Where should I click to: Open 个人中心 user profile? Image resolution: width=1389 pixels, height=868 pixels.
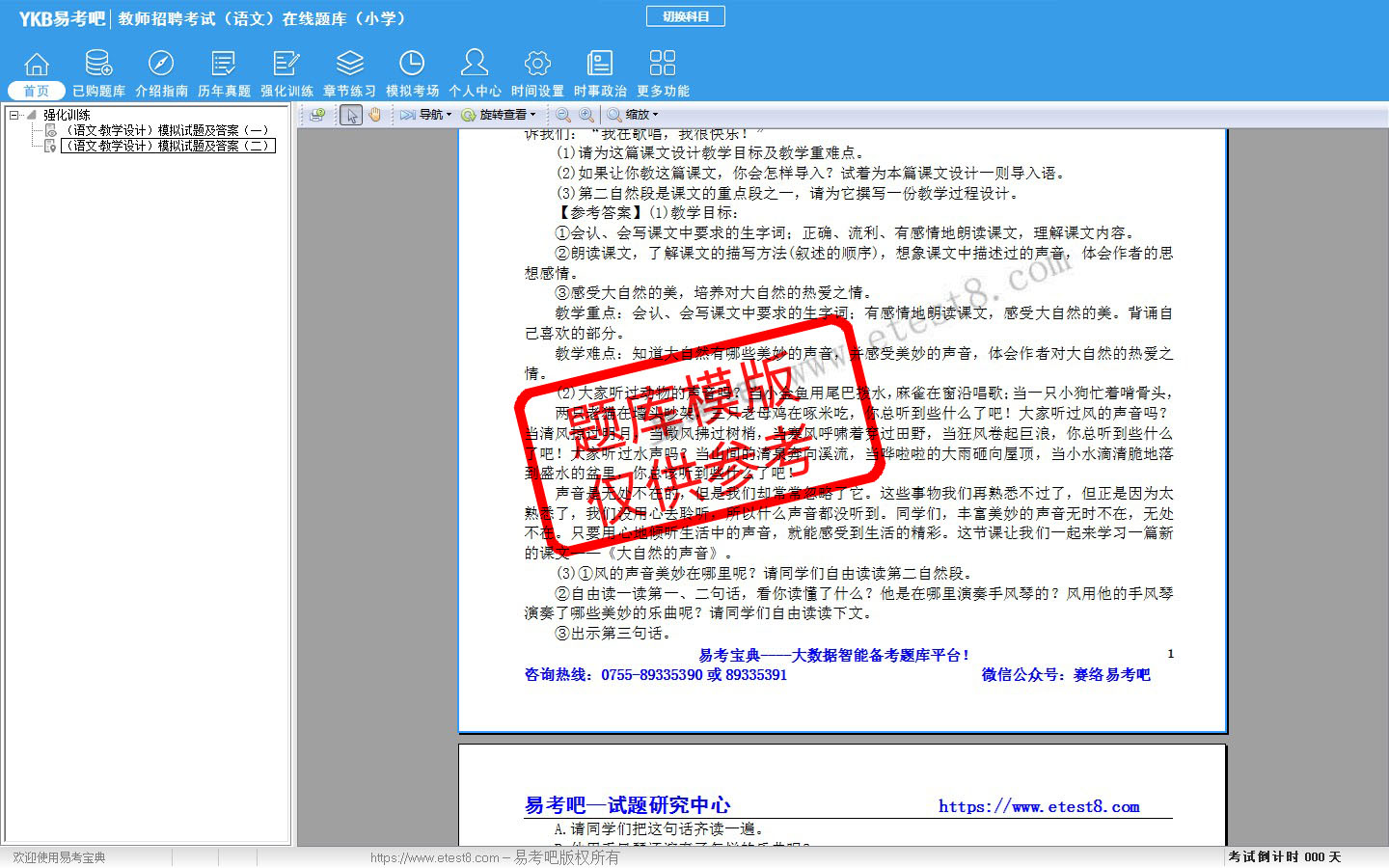(475, 65)
